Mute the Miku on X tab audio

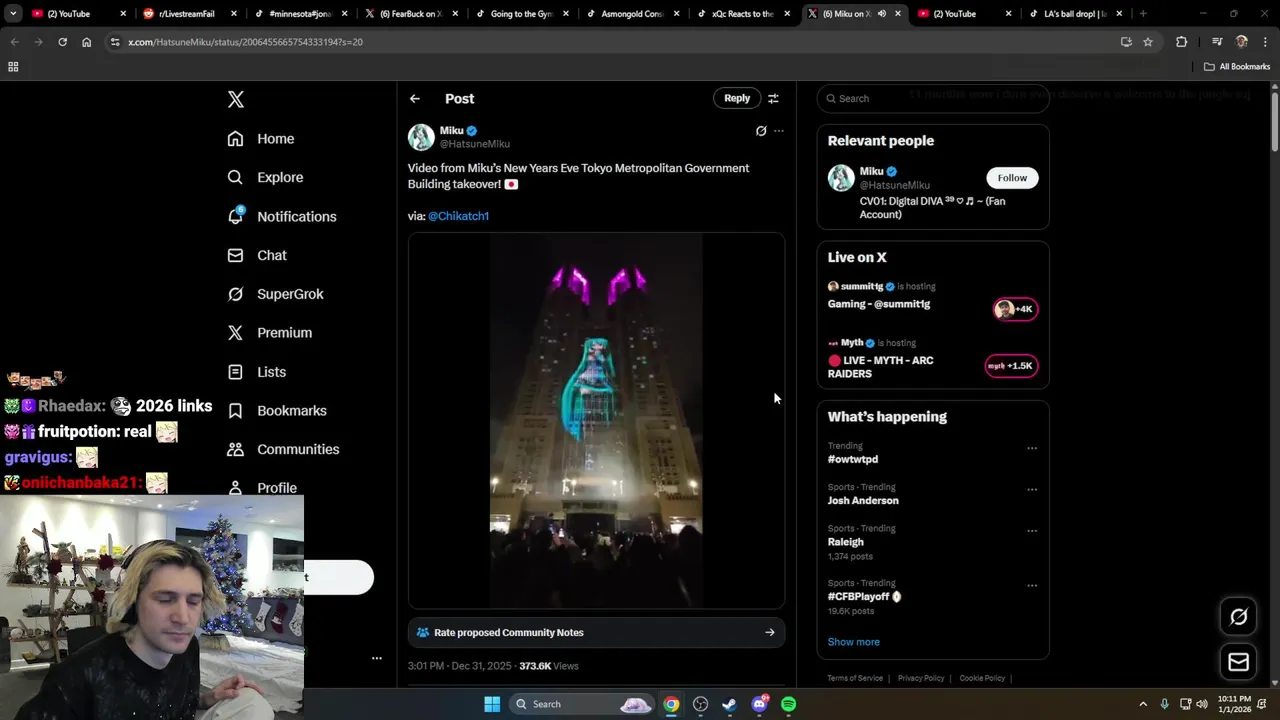click(881, 14)
